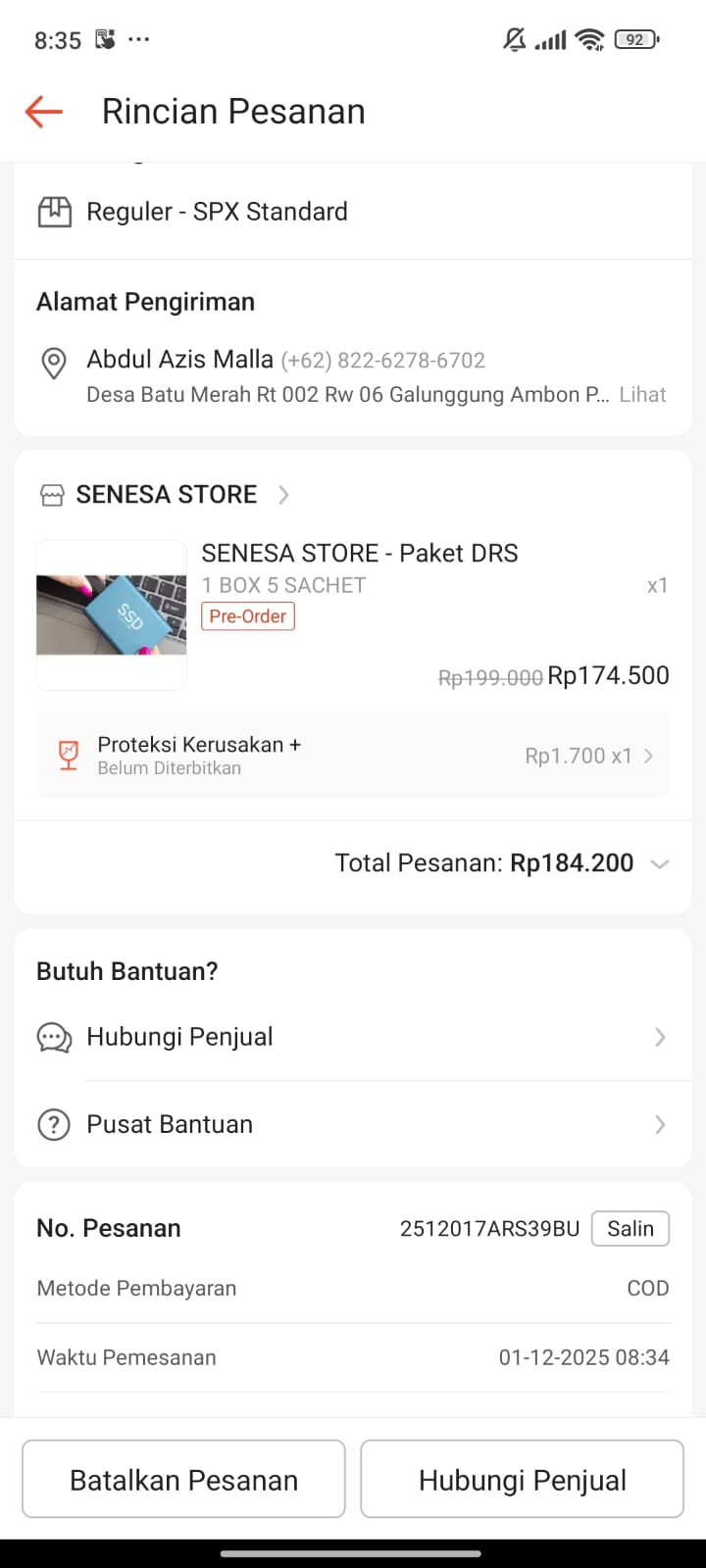The height and width of the screenshot is (1568, 706).
Task: Tap the question mark Pusat Bantuan icon
Action: (54, 1124)
